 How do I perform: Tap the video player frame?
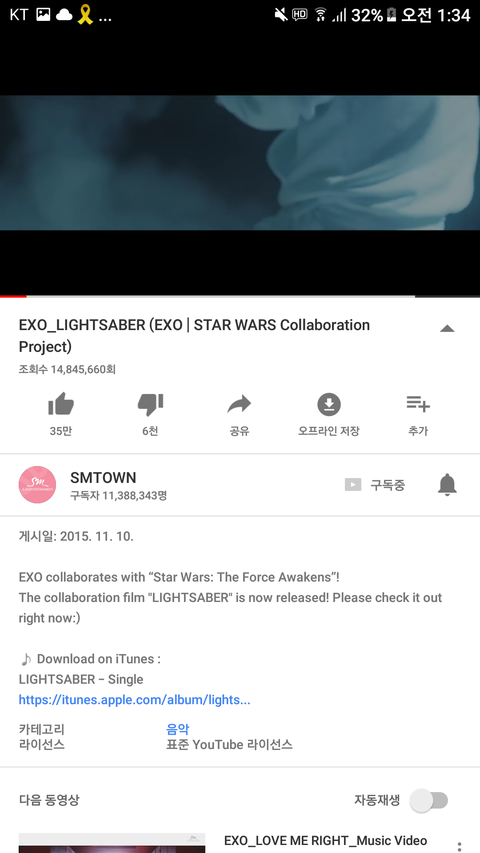point(240,163)
